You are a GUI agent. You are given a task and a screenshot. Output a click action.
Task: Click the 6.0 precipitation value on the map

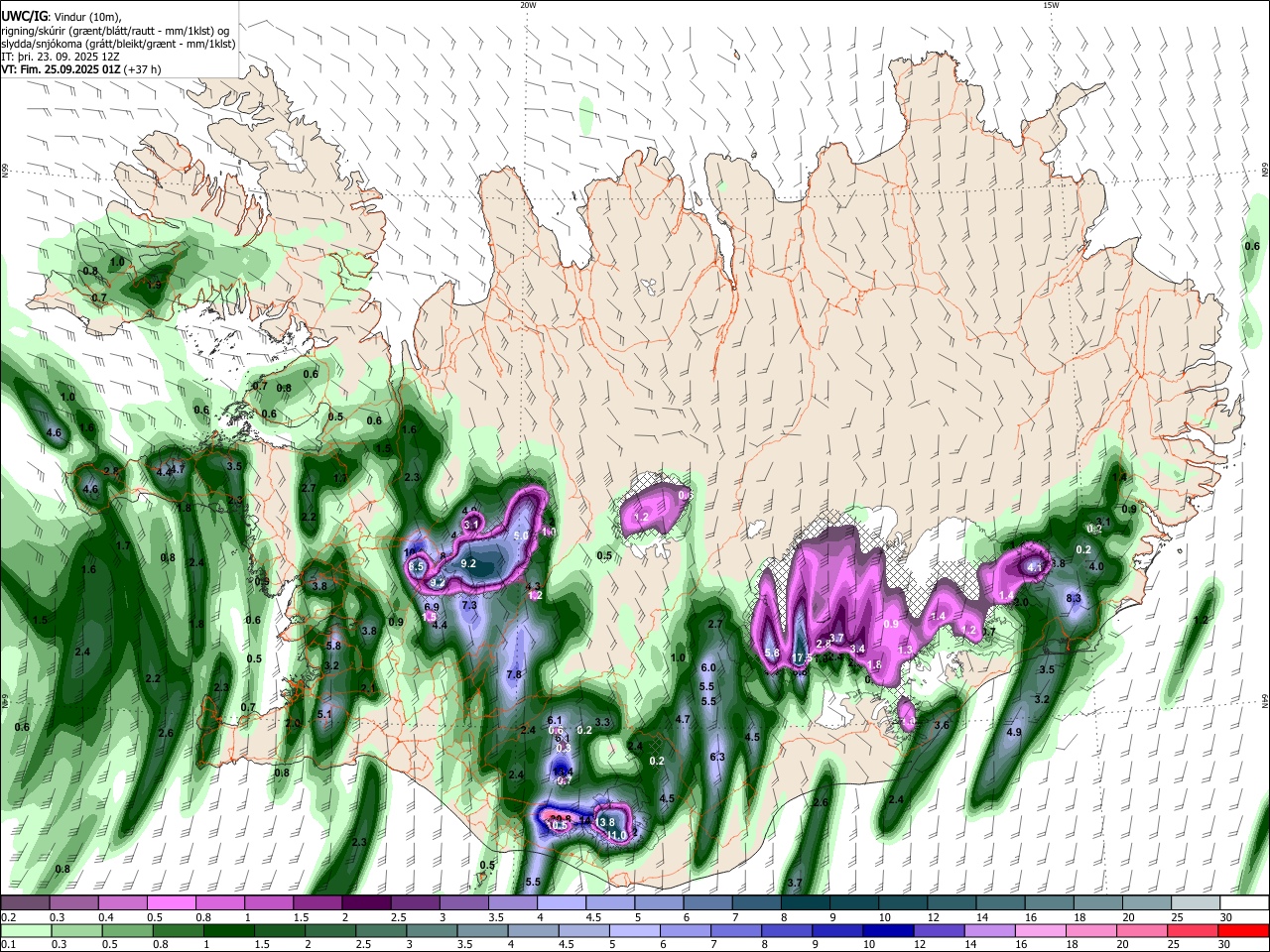(708, 668)
